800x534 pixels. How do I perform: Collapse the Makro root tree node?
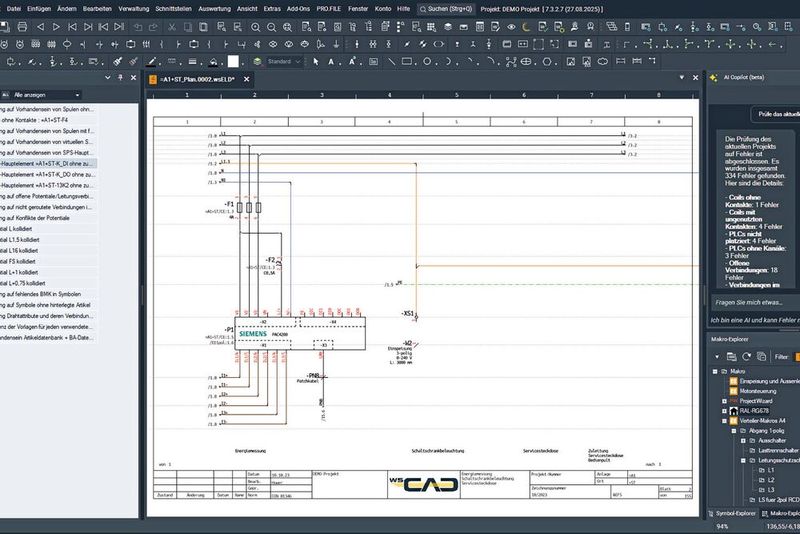pyautogui.click(x=715, y=370)
